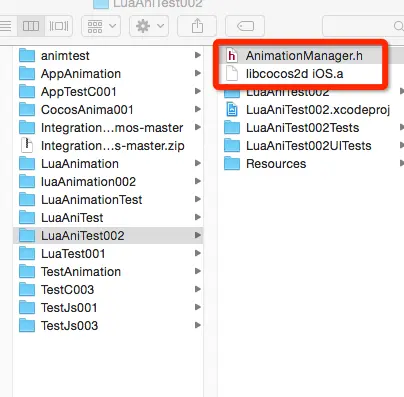Select the LuaAnimation folder icon
This screenshot has height=397, width=404.
point(27,163)
